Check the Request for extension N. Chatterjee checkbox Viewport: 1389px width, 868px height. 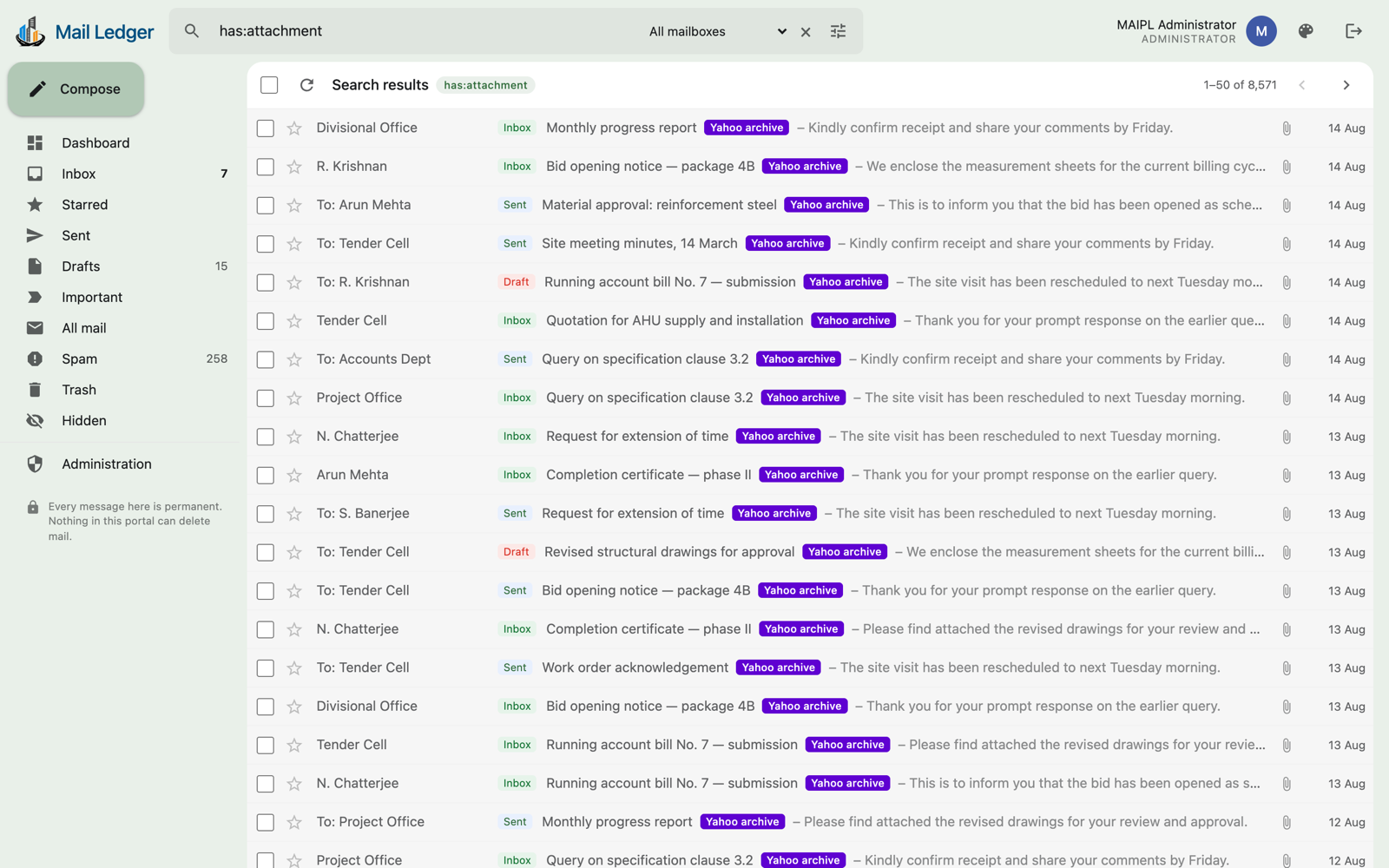click(x=266, y=437)
